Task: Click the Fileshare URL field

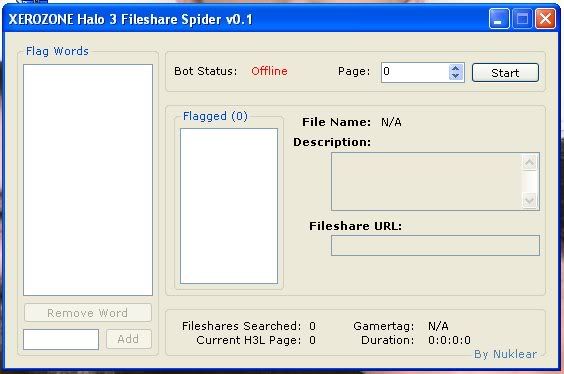Action: pos(435,246)
